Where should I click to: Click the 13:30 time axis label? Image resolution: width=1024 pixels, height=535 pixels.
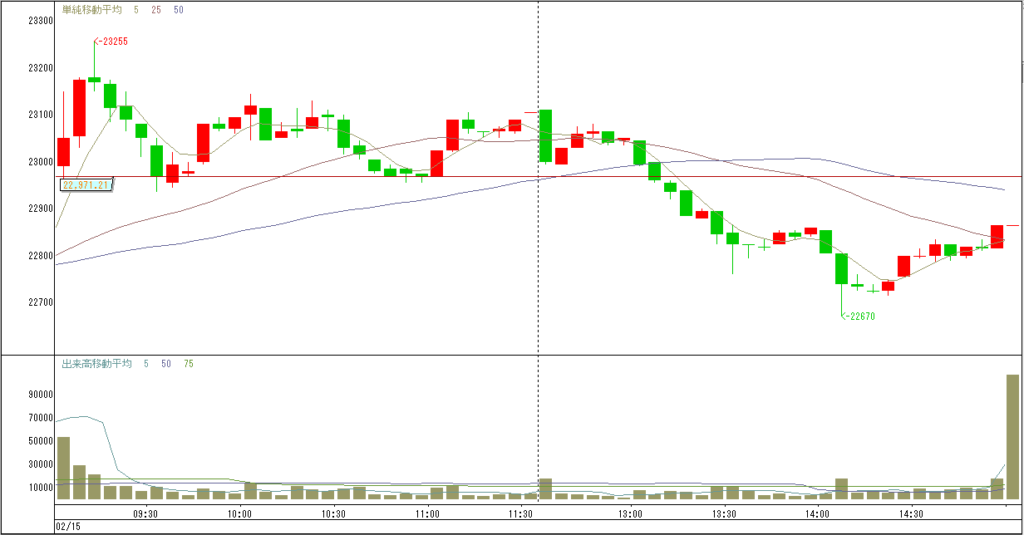(724, 514)
